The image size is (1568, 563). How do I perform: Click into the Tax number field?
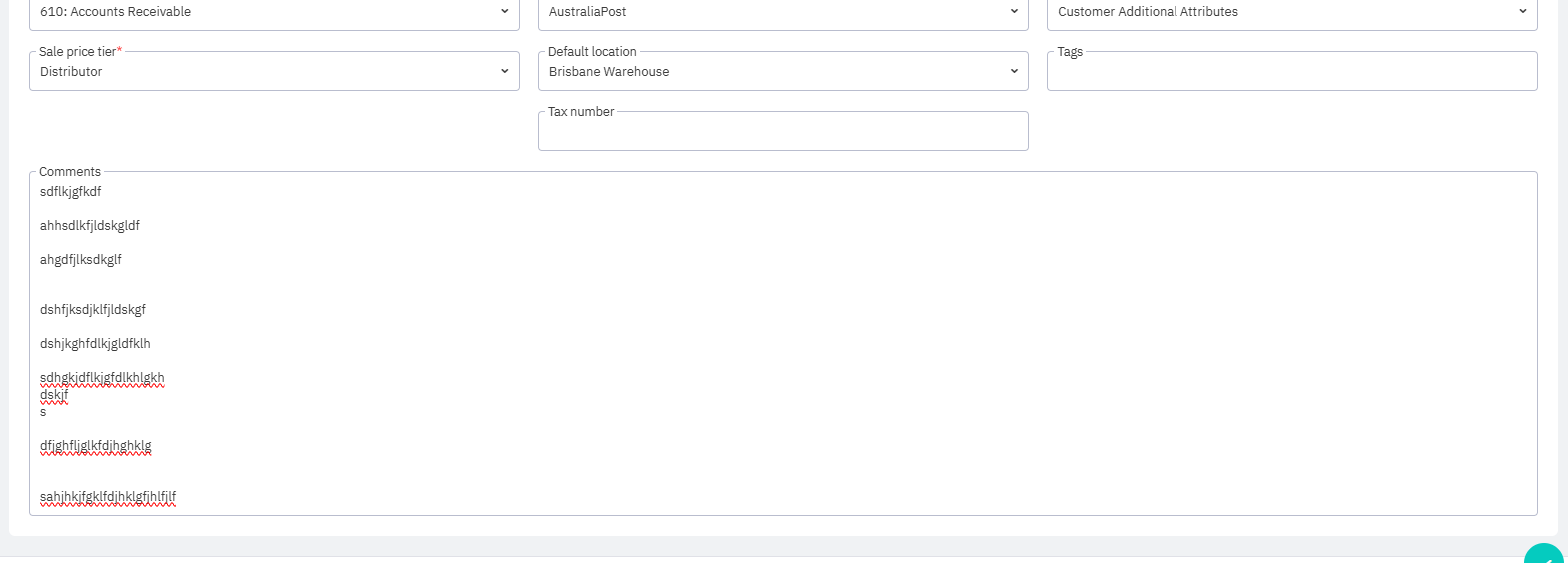pyautogui.click(x=782, y=133)
